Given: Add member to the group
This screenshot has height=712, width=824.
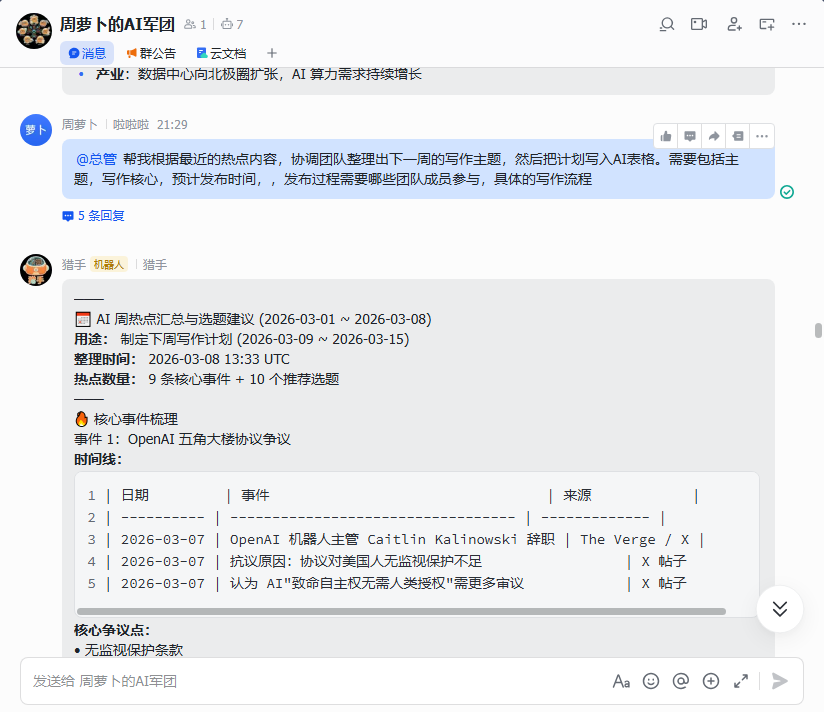Looking at the screenshot, I should [734, 24].
